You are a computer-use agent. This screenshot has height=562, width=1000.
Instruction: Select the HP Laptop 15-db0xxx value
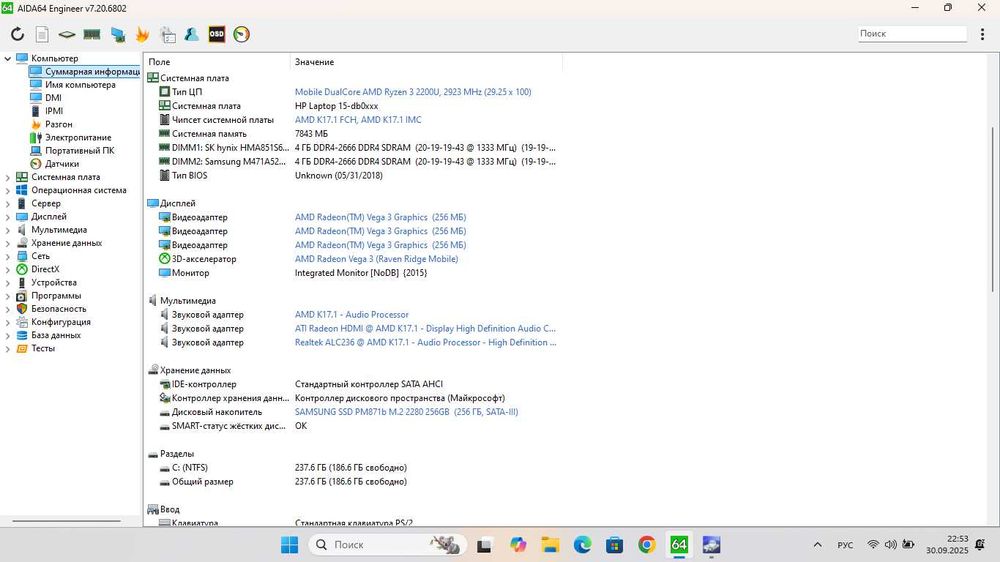[x=336, y=106]
